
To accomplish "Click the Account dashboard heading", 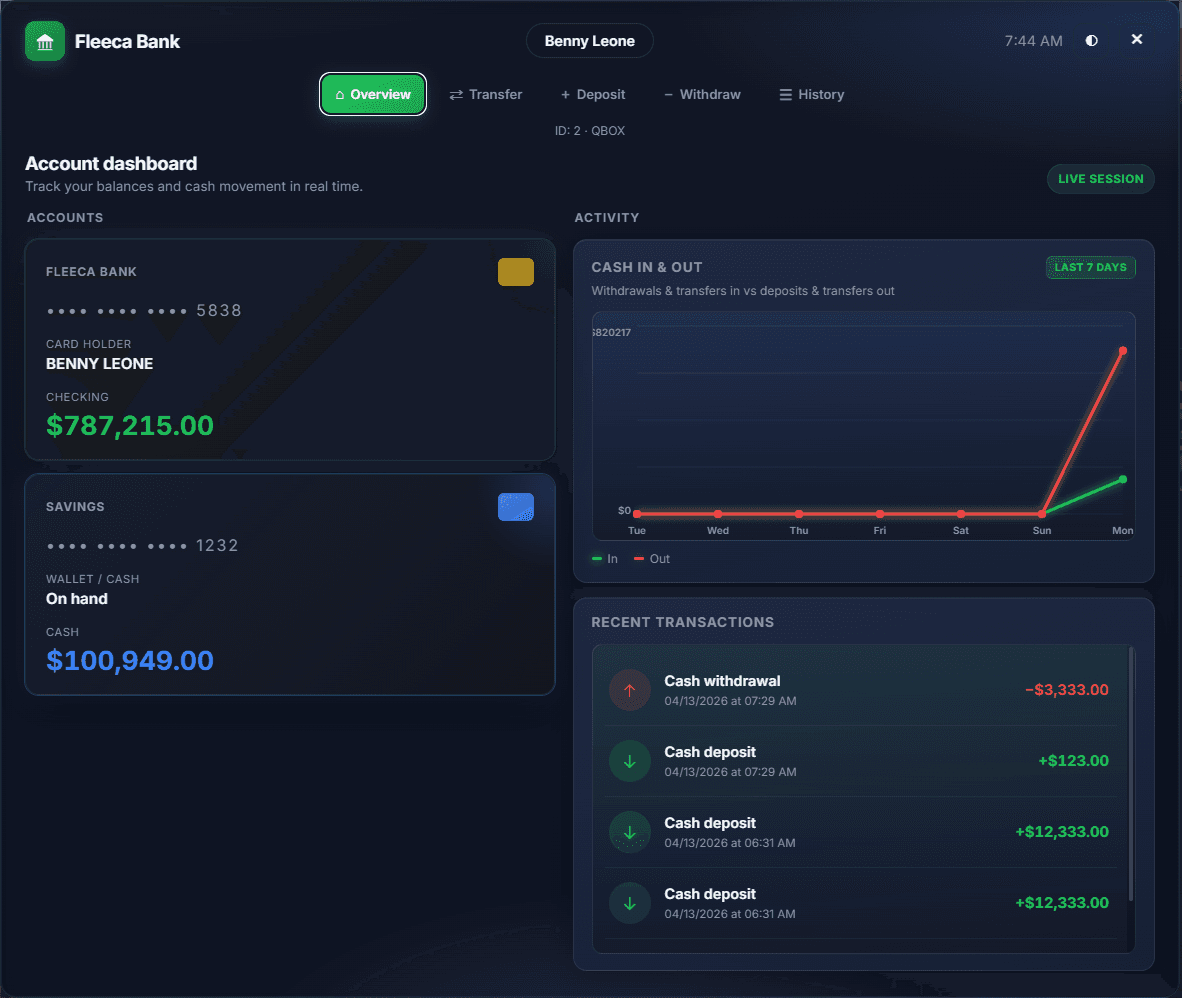I will click(112, 164).
